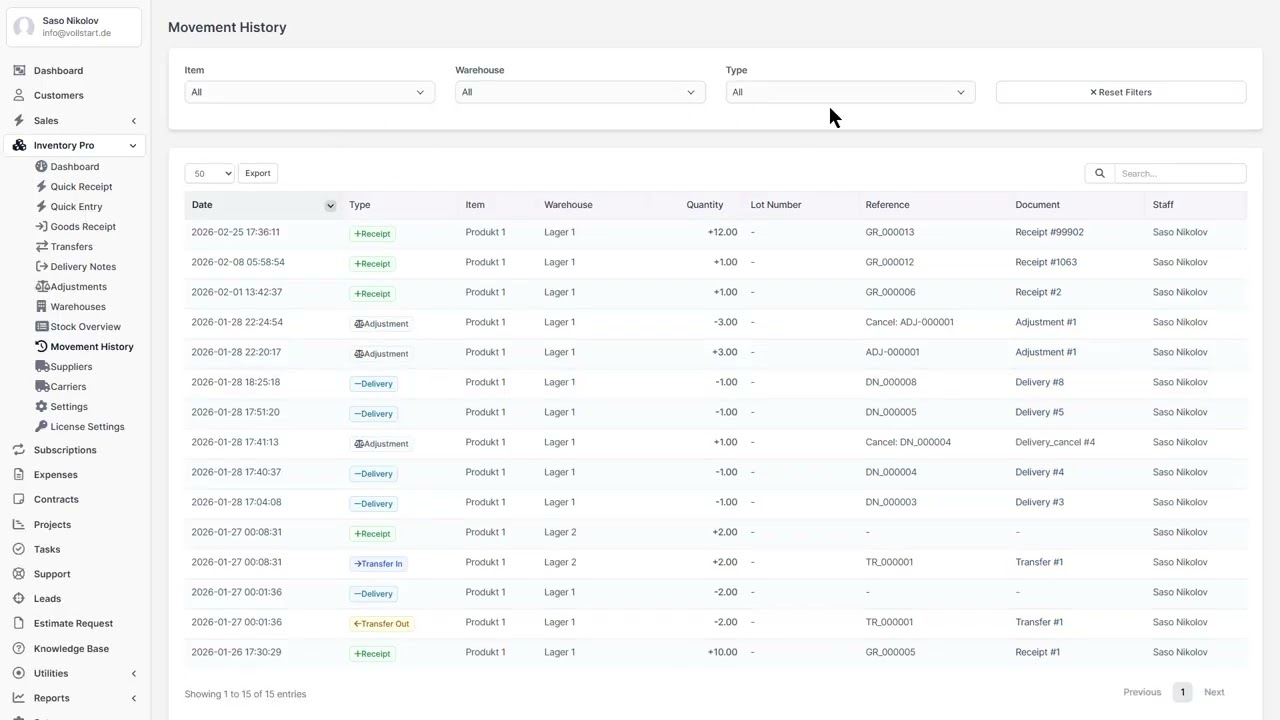Open the Item filter dropdown
1280x720 pixels.
coord(309,92)
